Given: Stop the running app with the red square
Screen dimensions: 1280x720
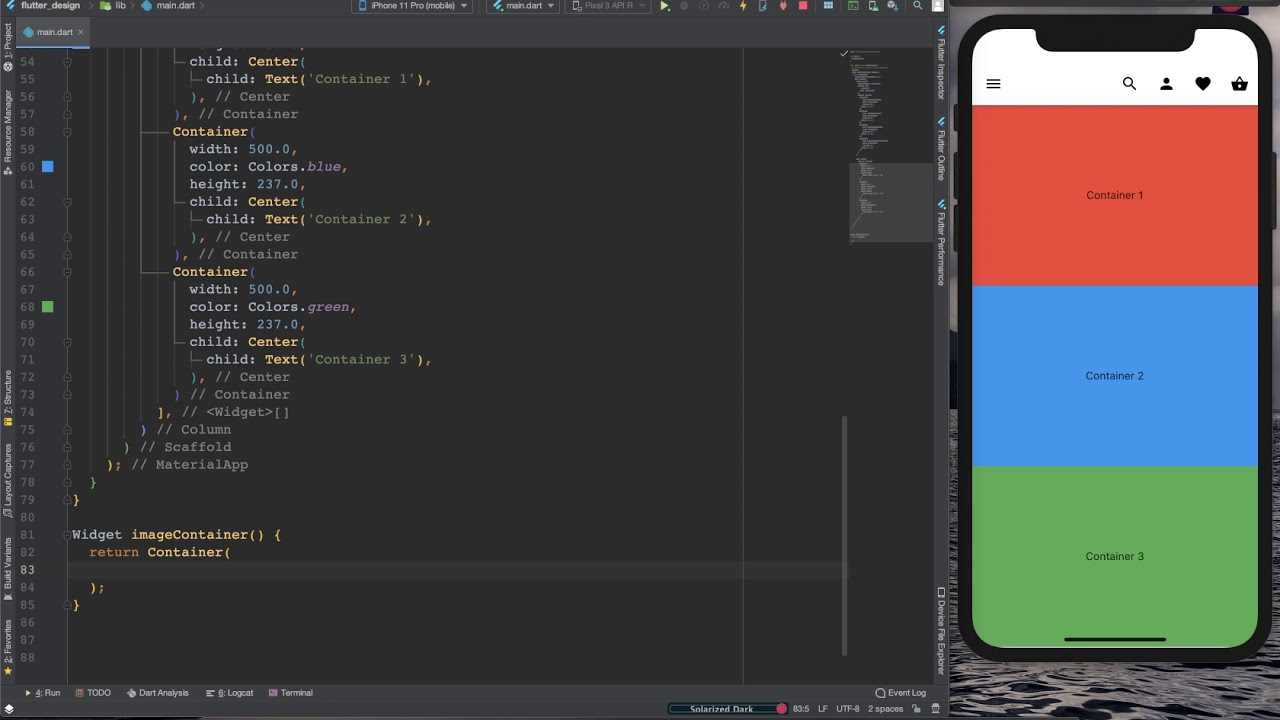Looking at the screenshot, I should [x=802, y=6].
